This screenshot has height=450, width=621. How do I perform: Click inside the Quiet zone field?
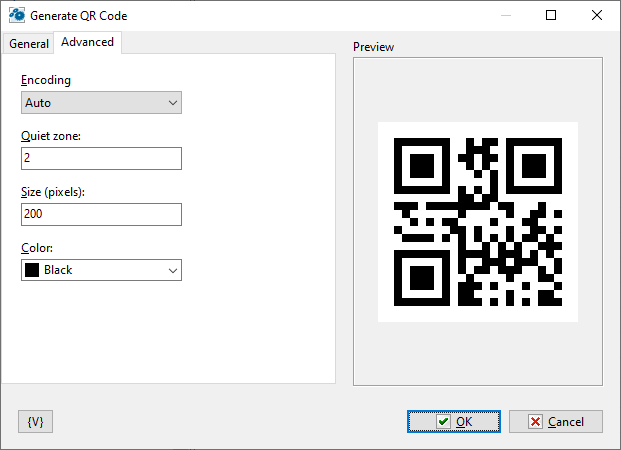(101, 158)
